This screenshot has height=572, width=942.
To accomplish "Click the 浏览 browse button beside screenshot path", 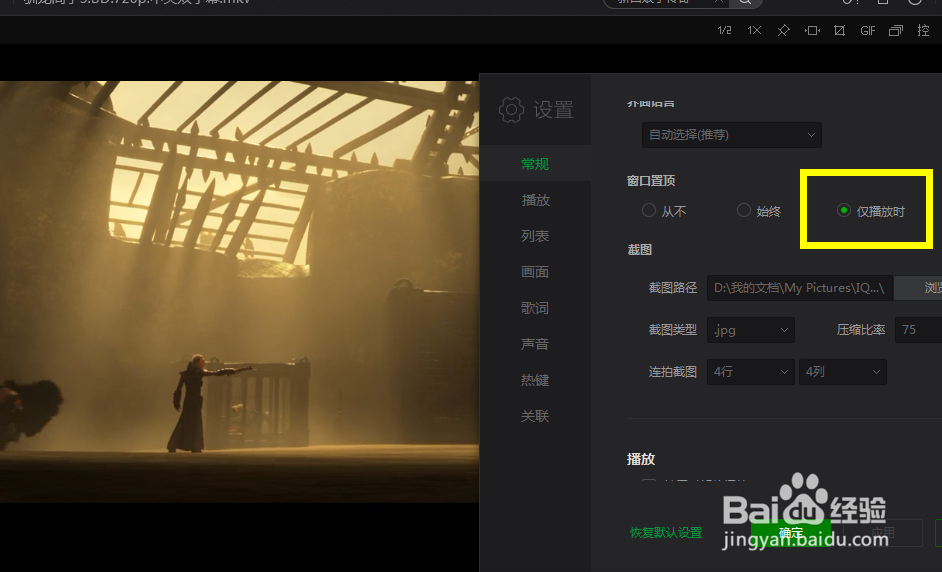I will 919,288.
